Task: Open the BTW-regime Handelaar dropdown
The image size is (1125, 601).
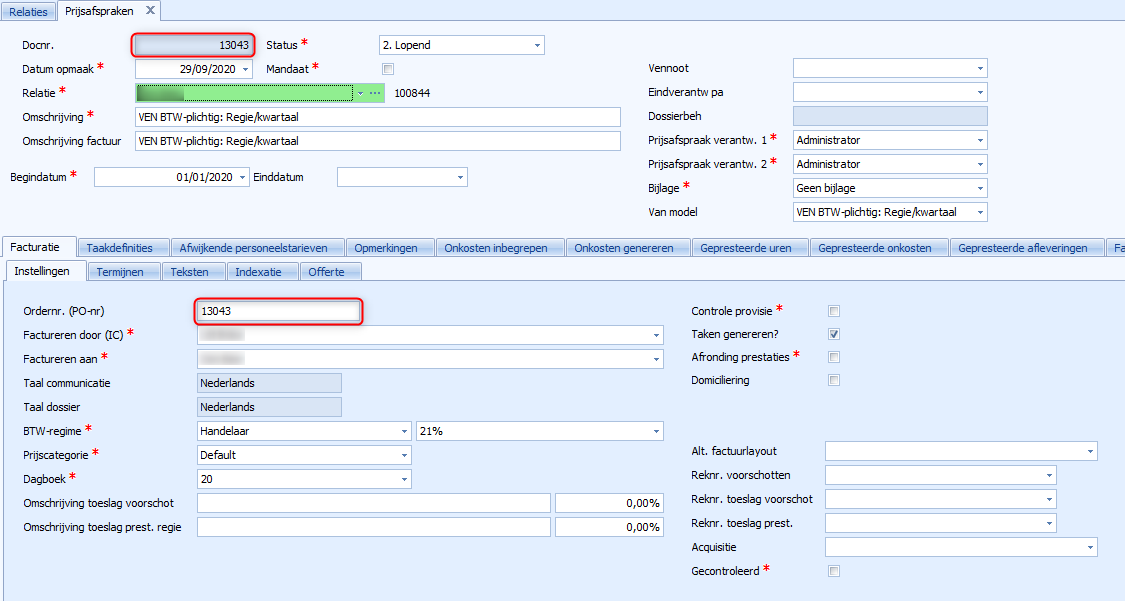Action: pyautogui.click(x=404, y=431)
